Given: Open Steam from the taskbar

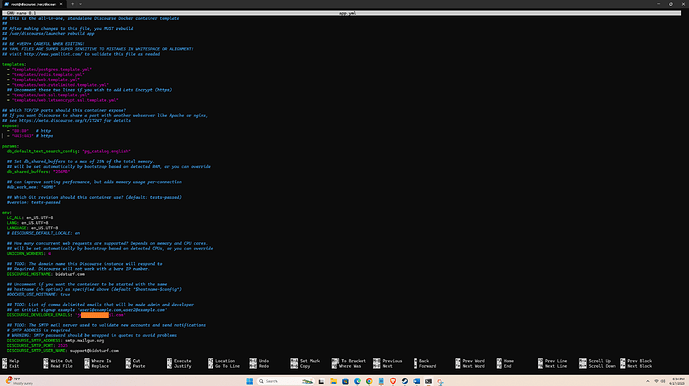Looking at the screenshot, I should [x=405, y=381].
